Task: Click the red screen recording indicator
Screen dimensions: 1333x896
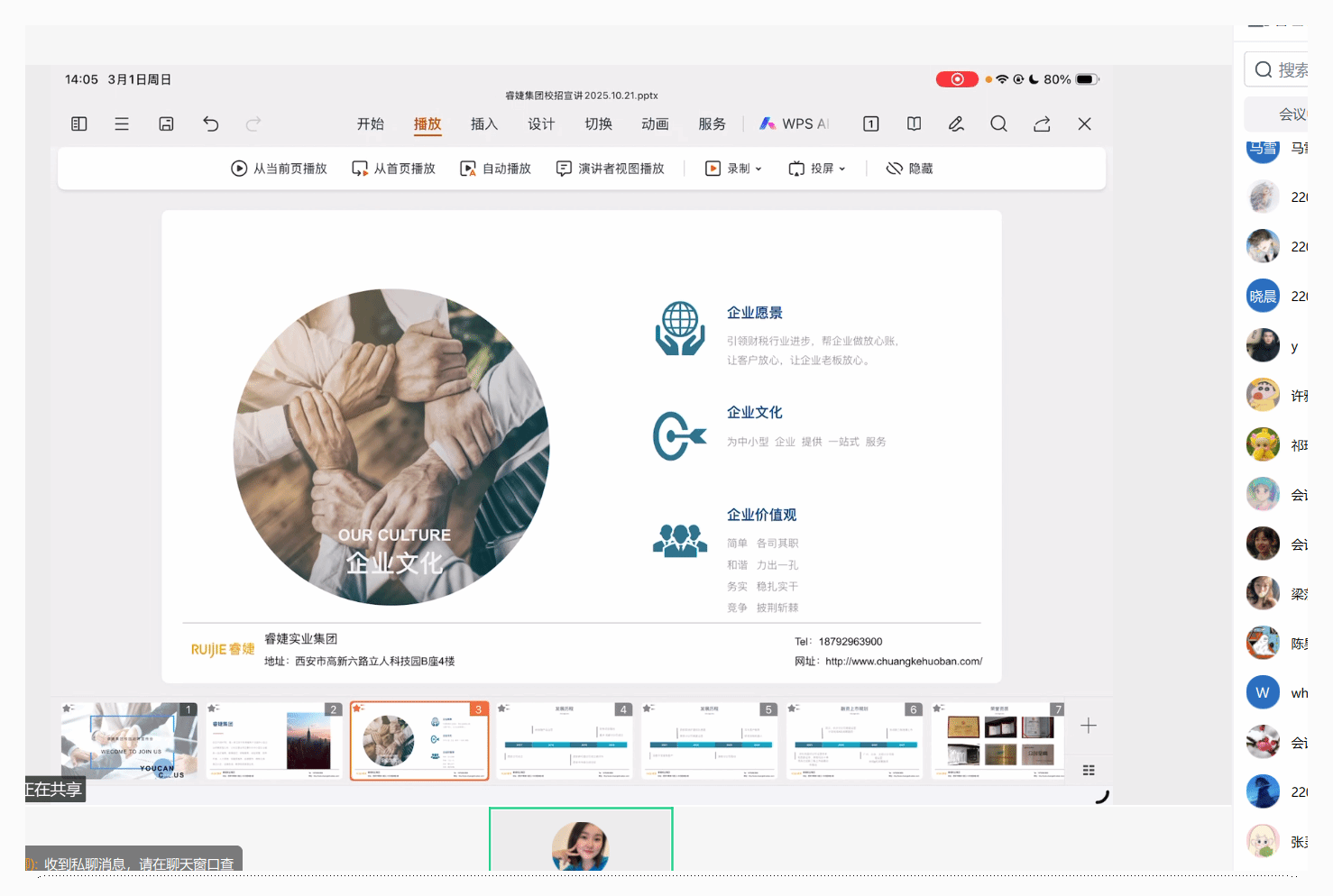Action: pos(956,79)
